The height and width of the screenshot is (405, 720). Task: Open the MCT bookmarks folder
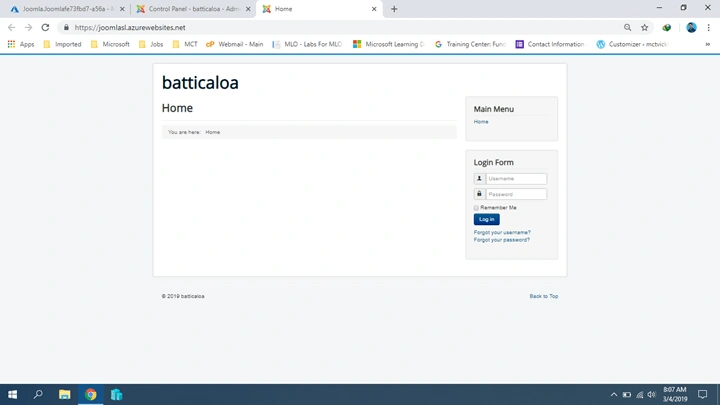pos(185,44)
